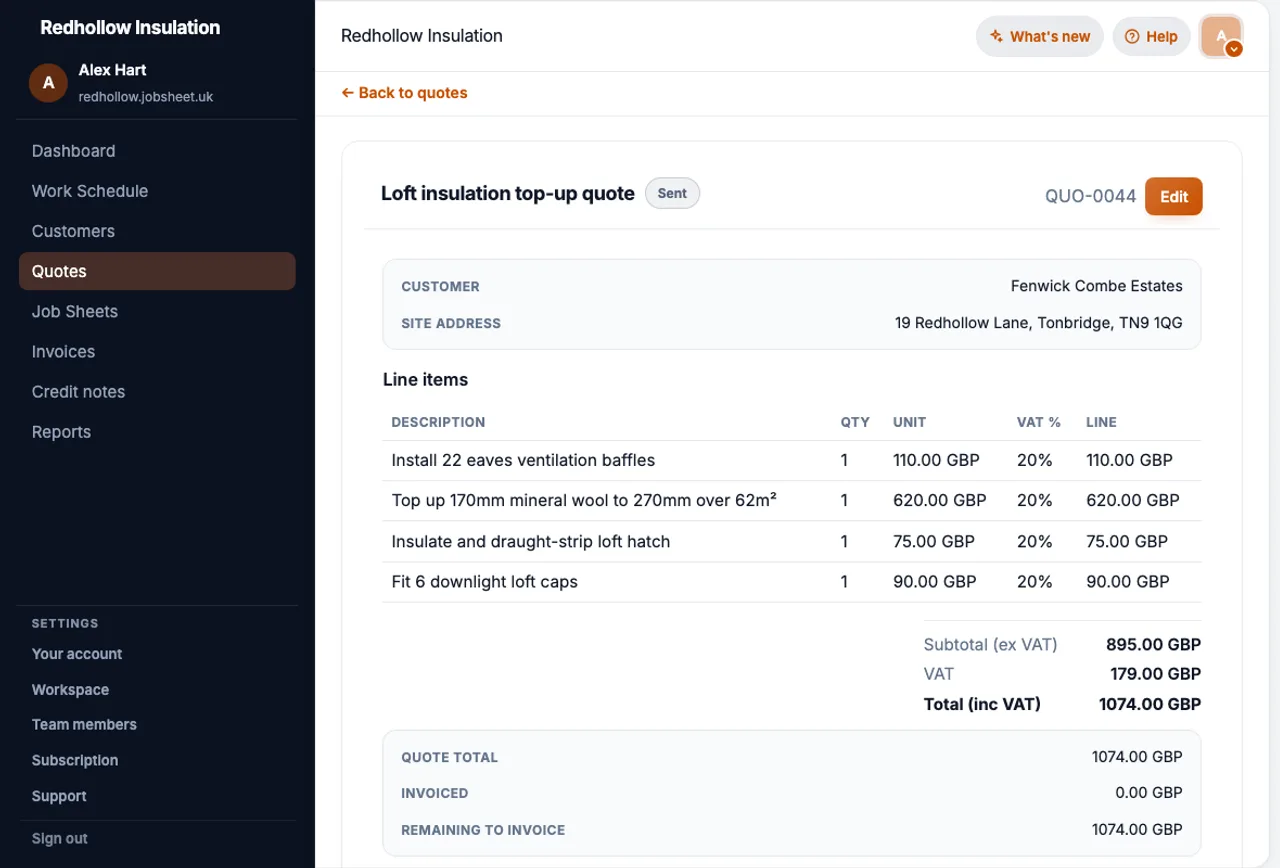This screenshot has width=1280, height=868.
Task: Select the eaves ventilation baffles line
Action: click(791, 461)
